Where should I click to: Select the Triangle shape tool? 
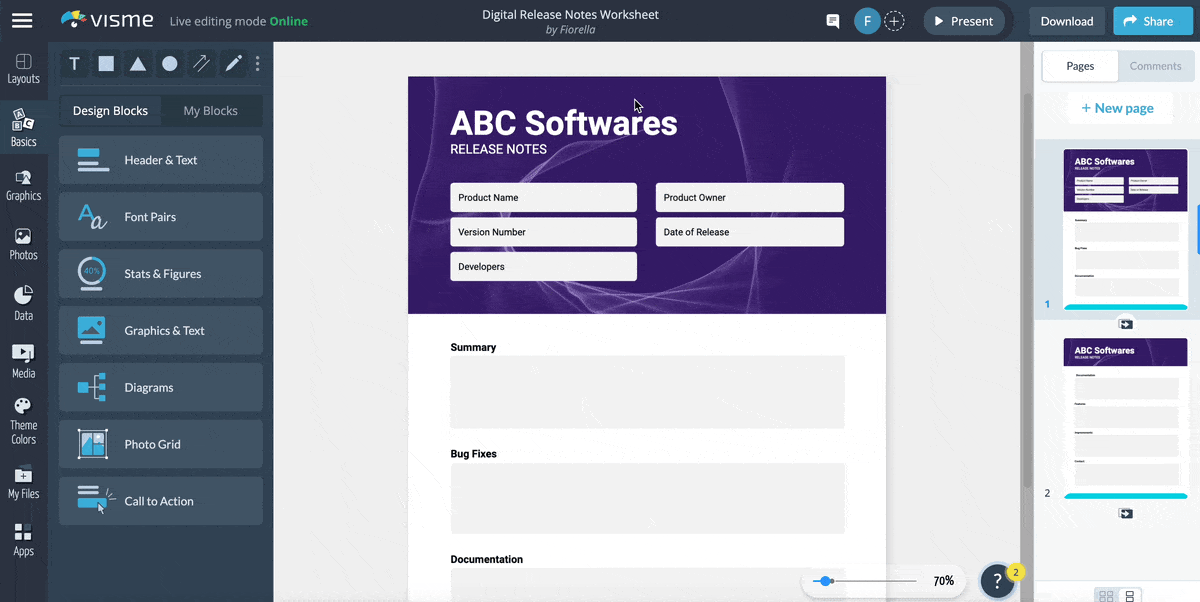click(x=138, y=63)
